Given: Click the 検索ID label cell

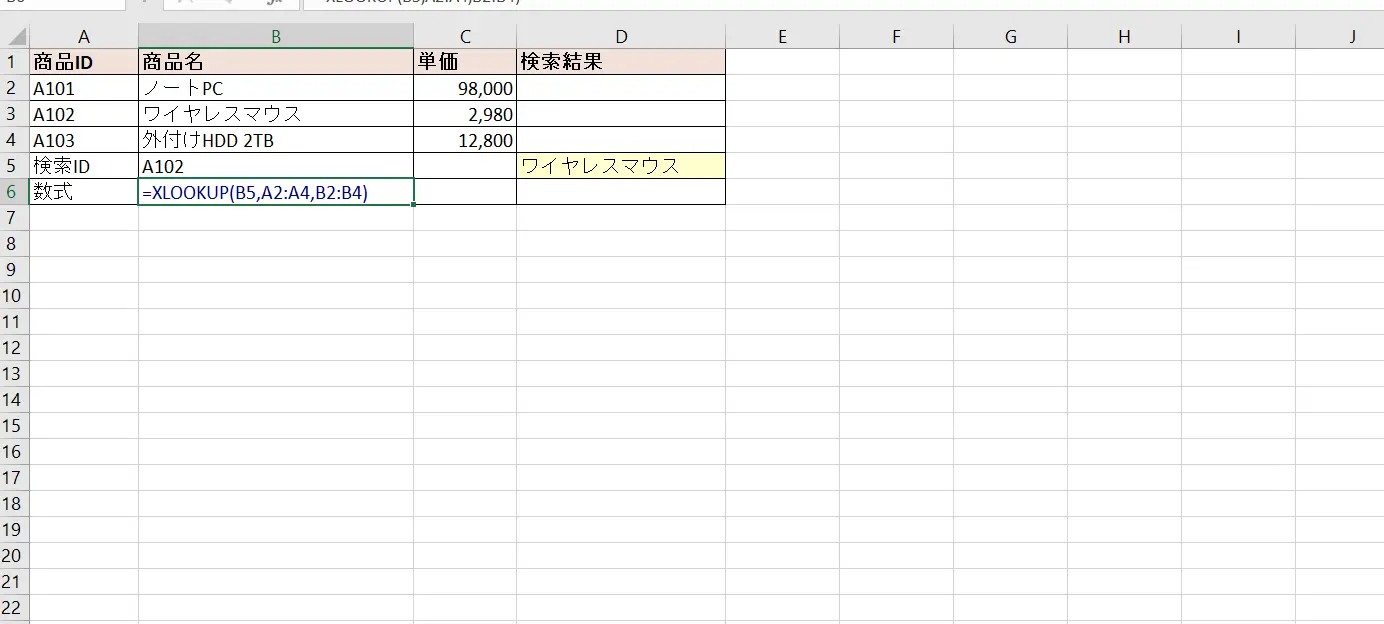Looking at the screenshot, I should click(84, 166).
